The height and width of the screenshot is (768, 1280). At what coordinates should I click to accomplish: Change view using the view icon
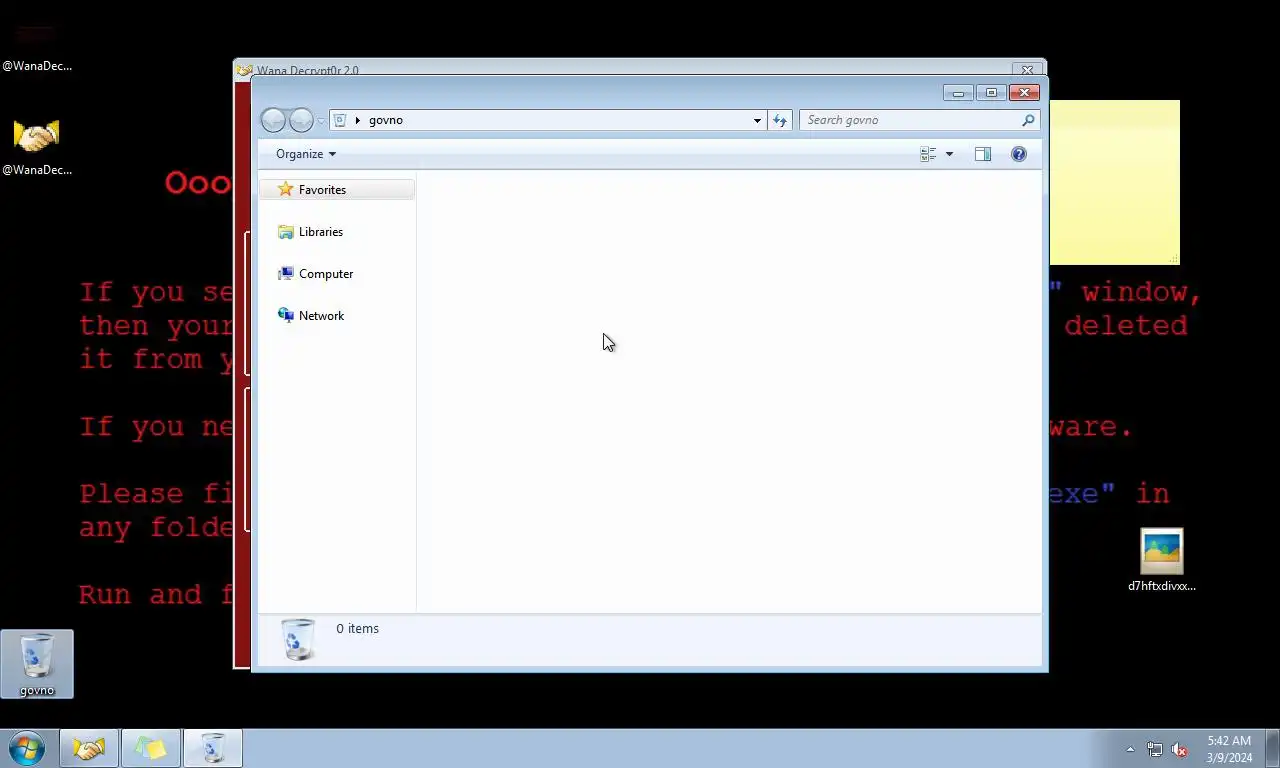[x=928, y=154]
